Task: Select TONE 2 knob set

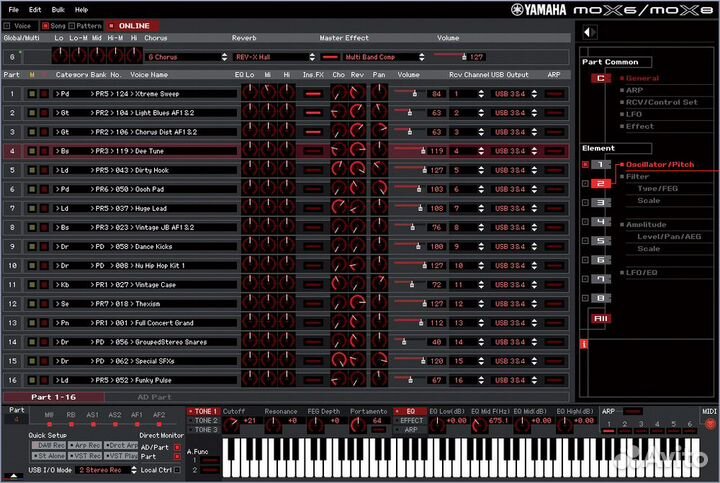Action: click(202, 421)
